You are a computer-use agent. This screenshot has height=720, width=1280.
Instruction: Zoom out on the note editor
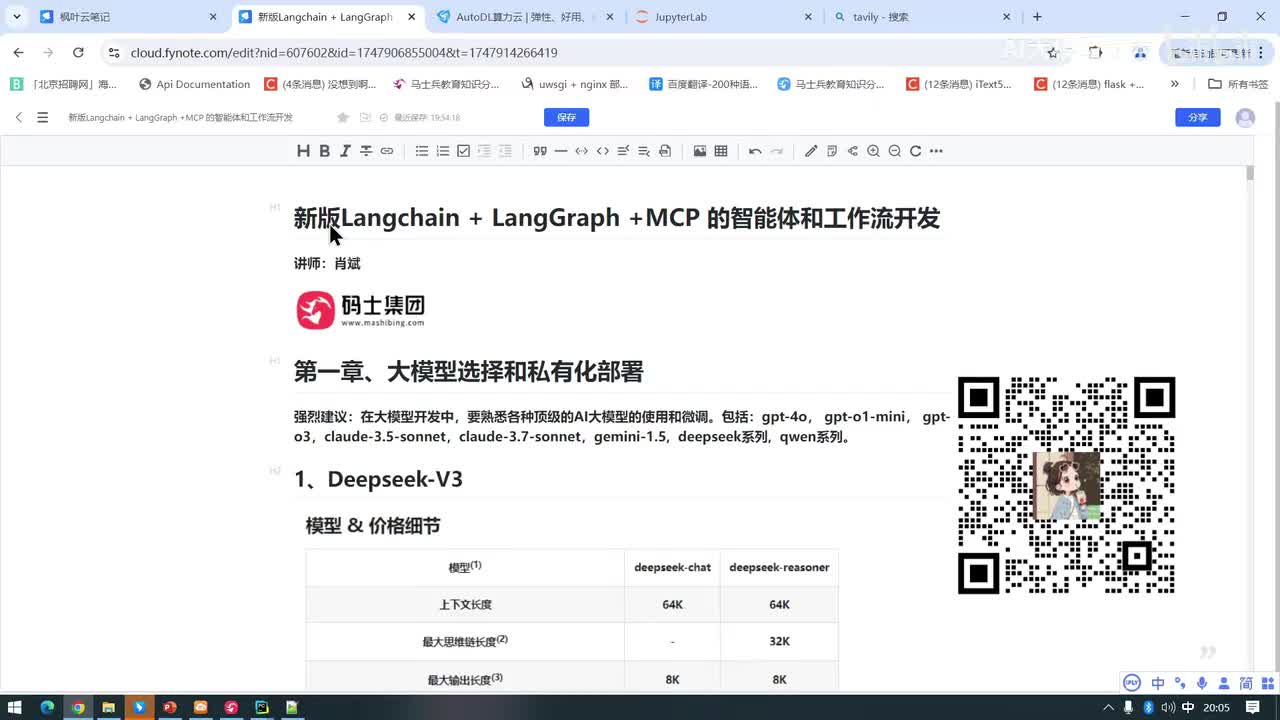(894, 151)
